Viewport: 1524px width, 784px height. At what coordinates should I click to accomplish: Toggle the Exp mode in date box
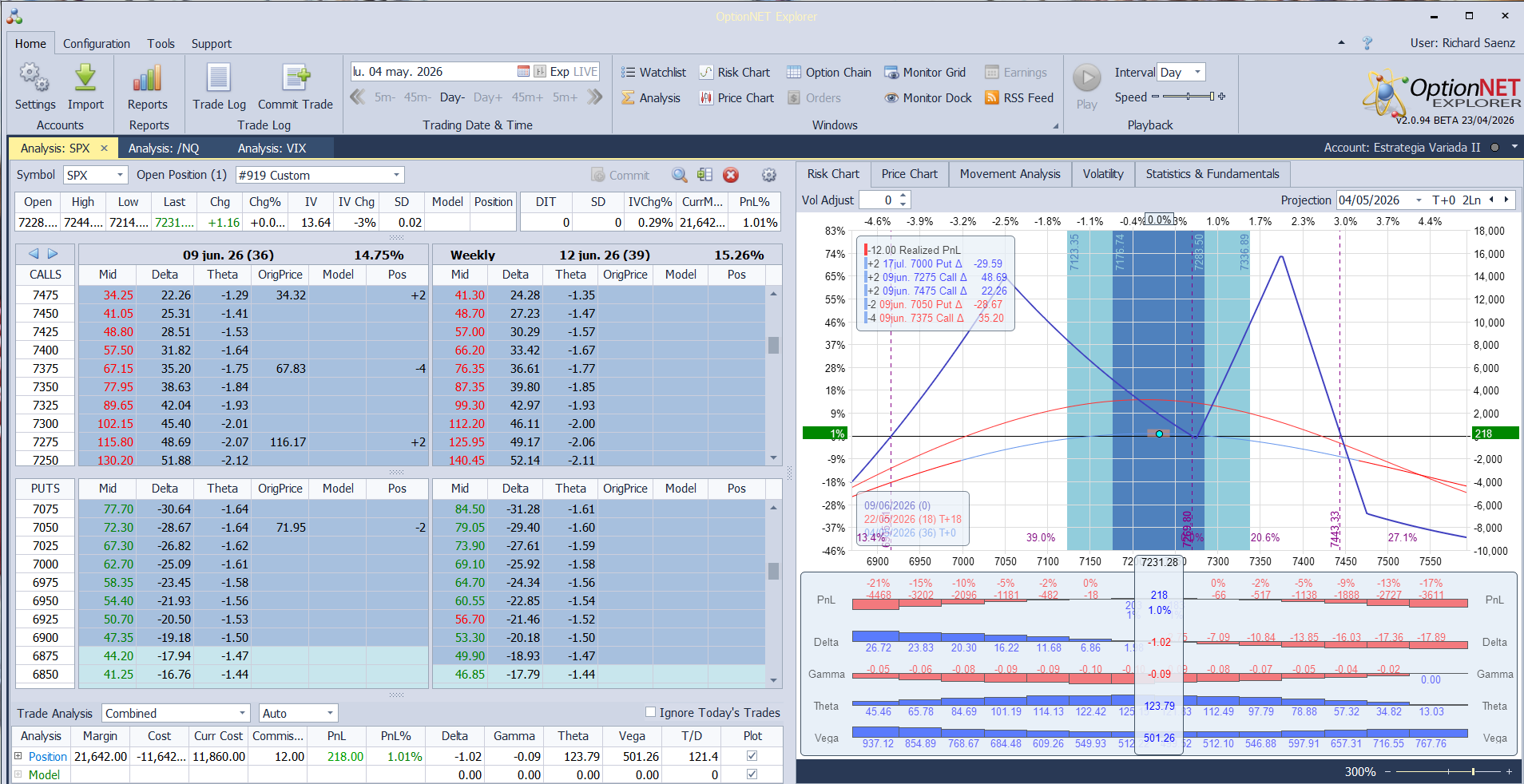click(x=559, y=72)
